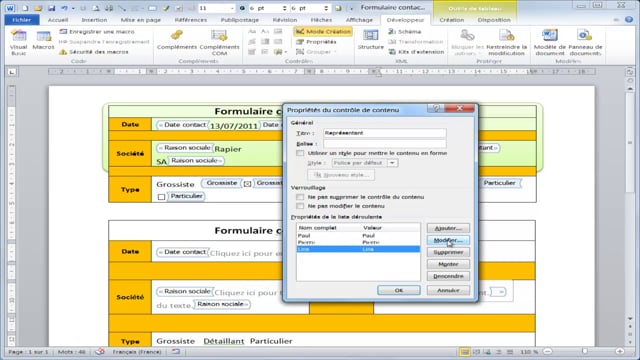Click the 13/07/2011 date in the first form

[234, 126]
